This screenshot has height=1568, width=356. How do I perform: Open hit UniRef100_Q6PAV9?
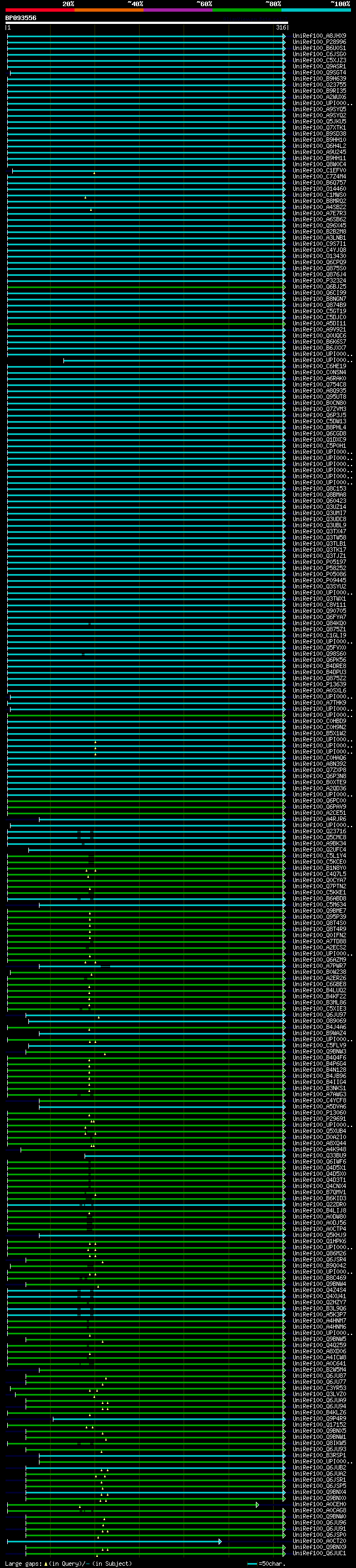[x=319, y=807]
